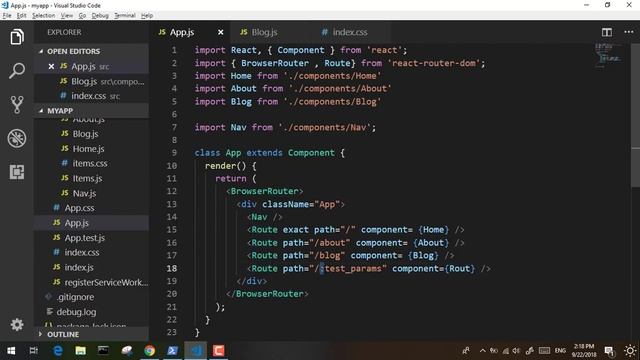
Task: Open the Extensions view
Action: point(17,172)
